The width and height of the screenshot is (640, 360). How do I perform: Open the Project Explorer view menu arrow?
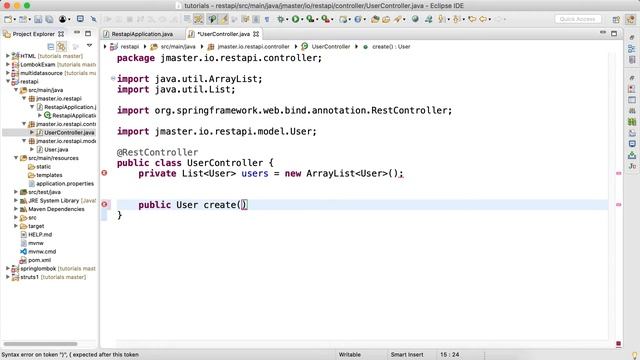[89, 46]
